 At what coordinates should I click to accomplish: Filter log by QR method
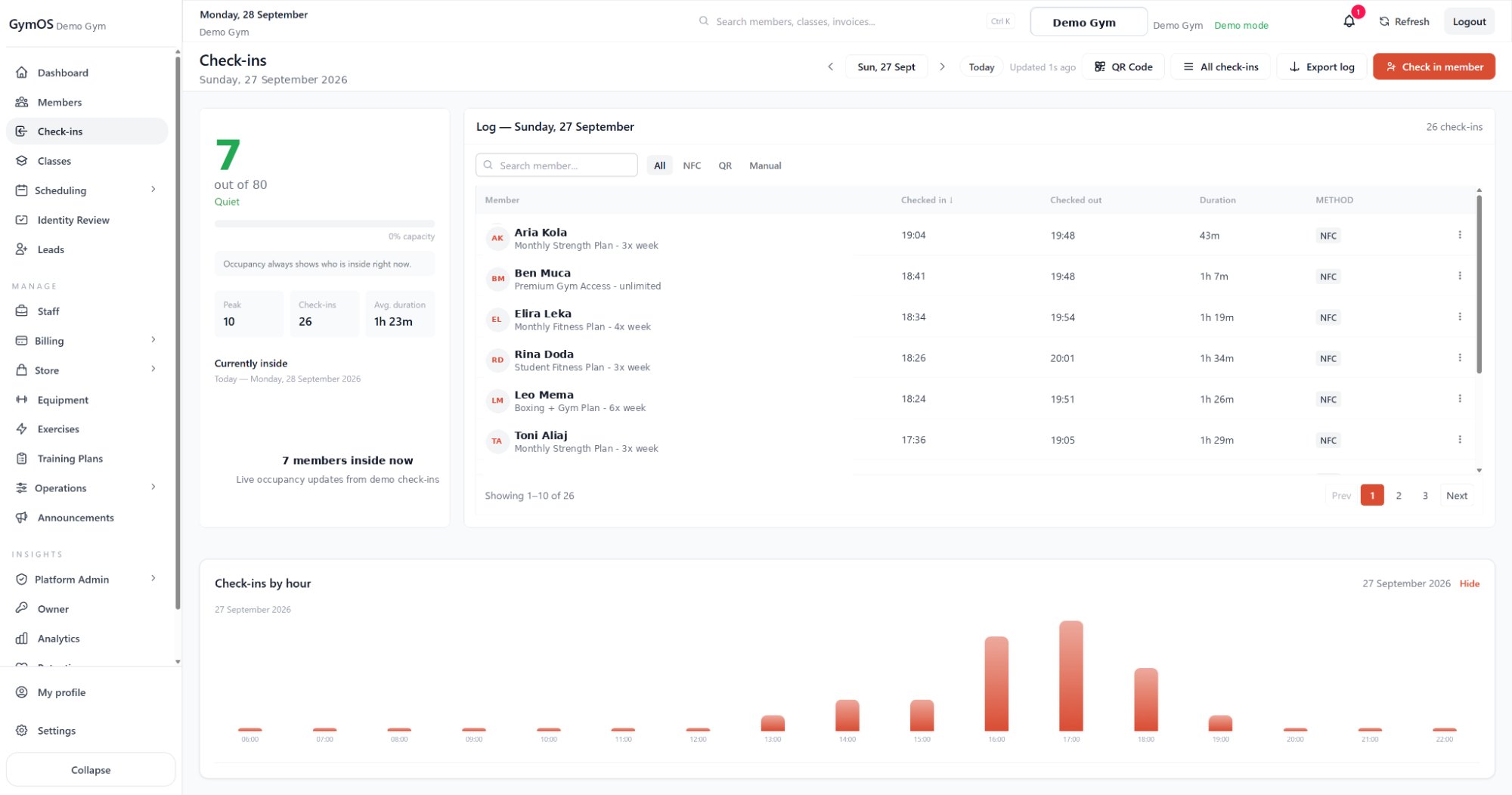(x=725, y=165)
